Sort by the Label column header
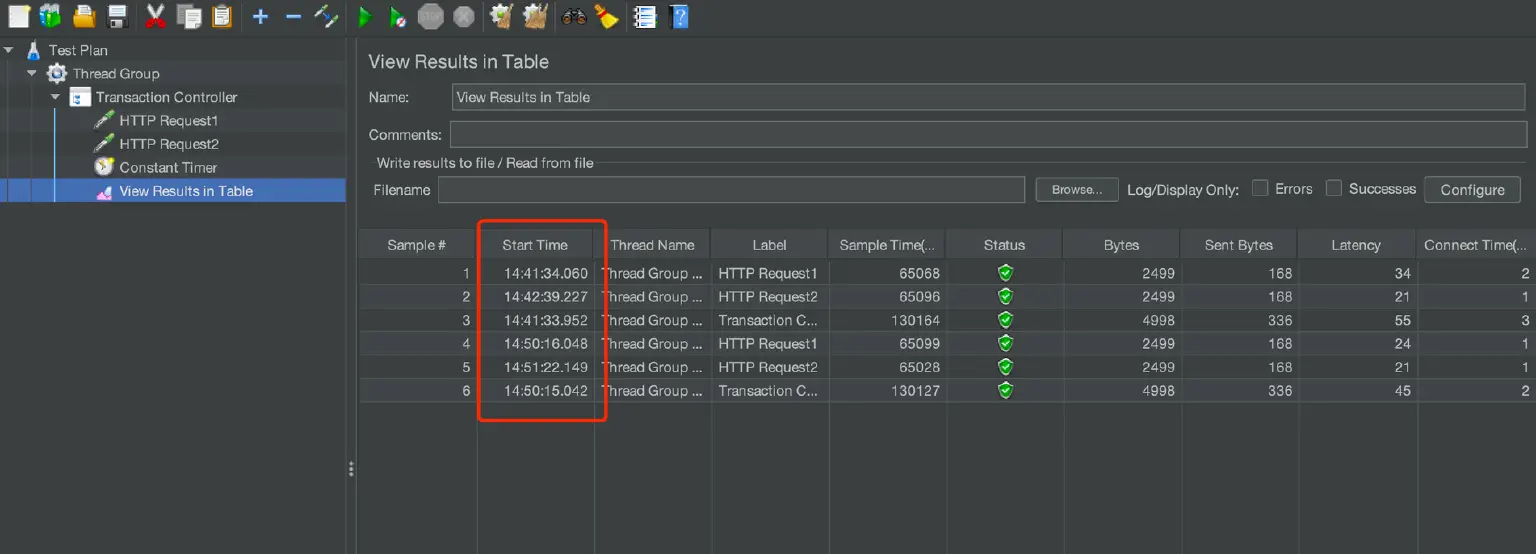This screenshot has width=1536, height=554. coord(770,245)
